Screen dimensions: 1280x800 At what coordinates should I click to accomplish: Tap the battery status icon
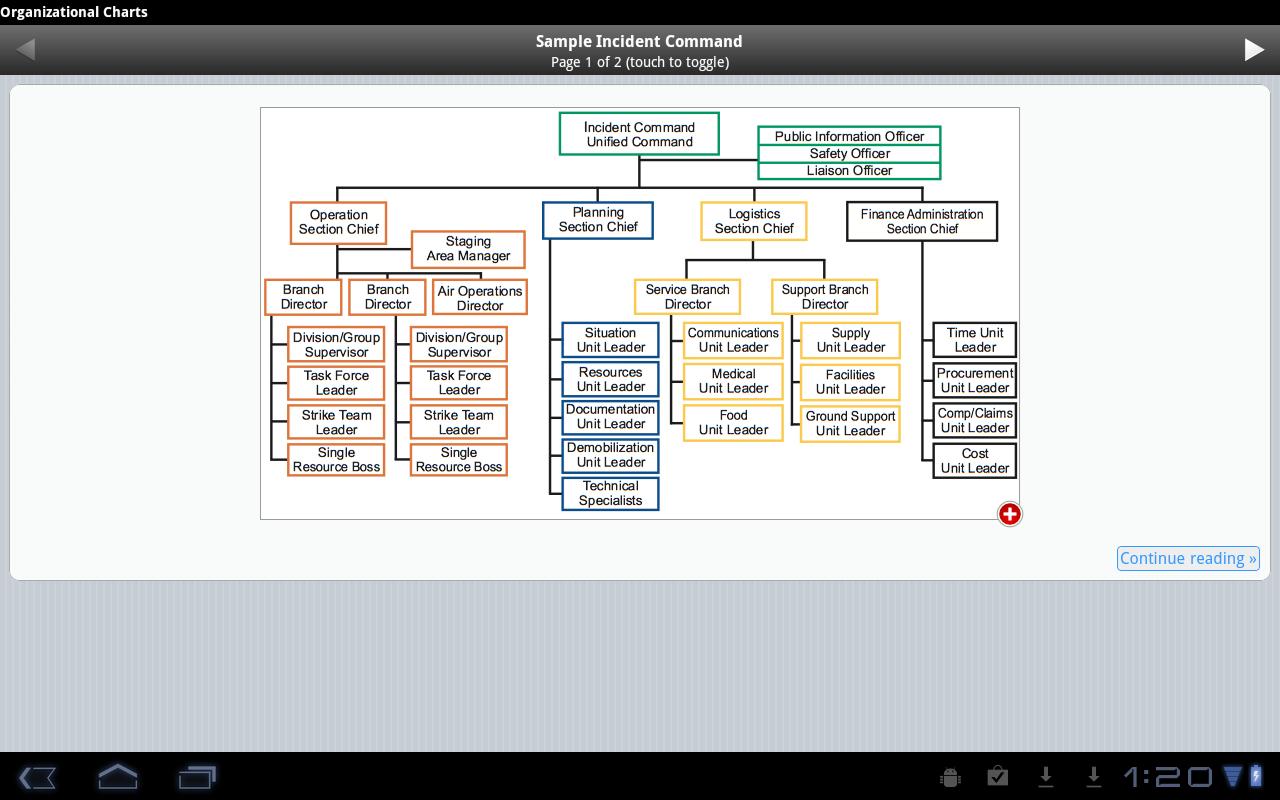coord(1257,776)
